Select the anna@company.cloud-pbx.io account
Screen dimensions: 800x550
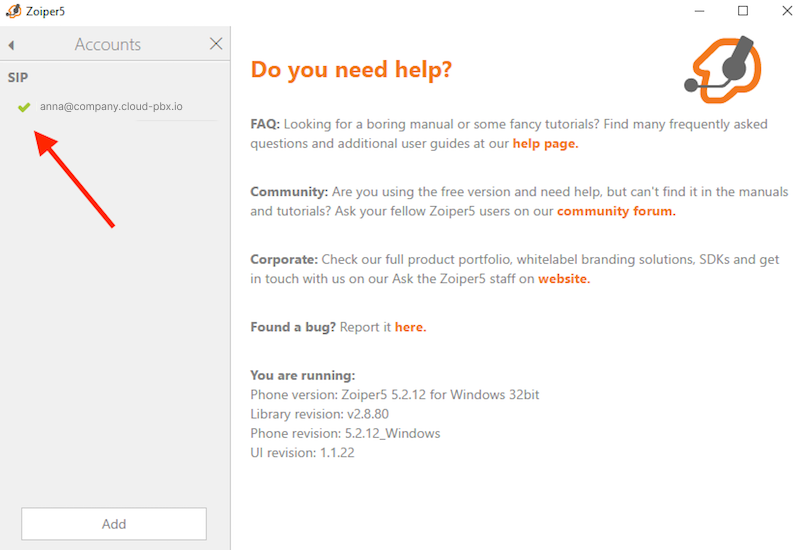pyautogui.click(x=111, y=107)
